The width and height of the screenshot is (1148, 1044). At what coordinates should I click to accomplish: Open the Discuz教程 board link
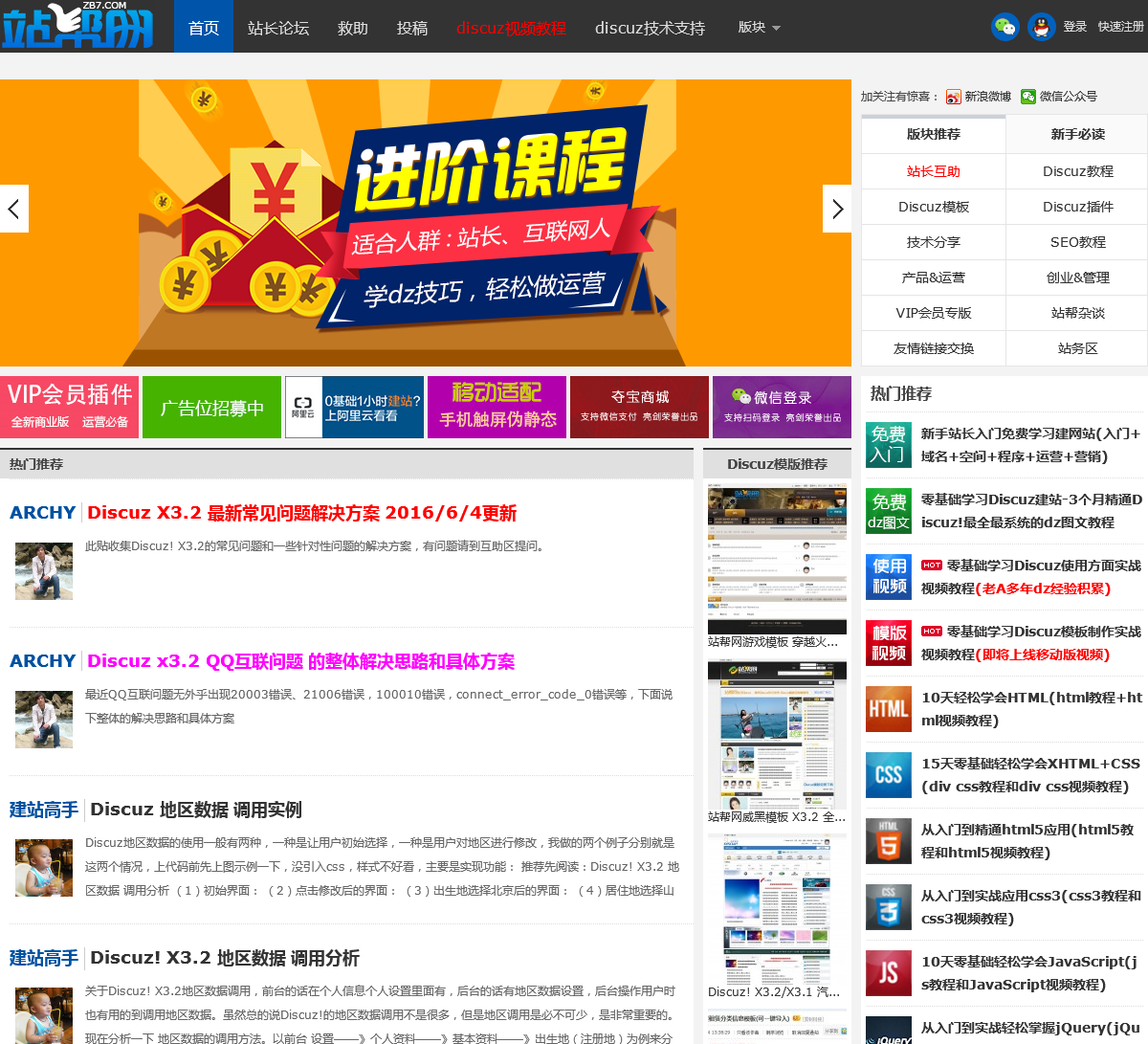coord(1077,171)
